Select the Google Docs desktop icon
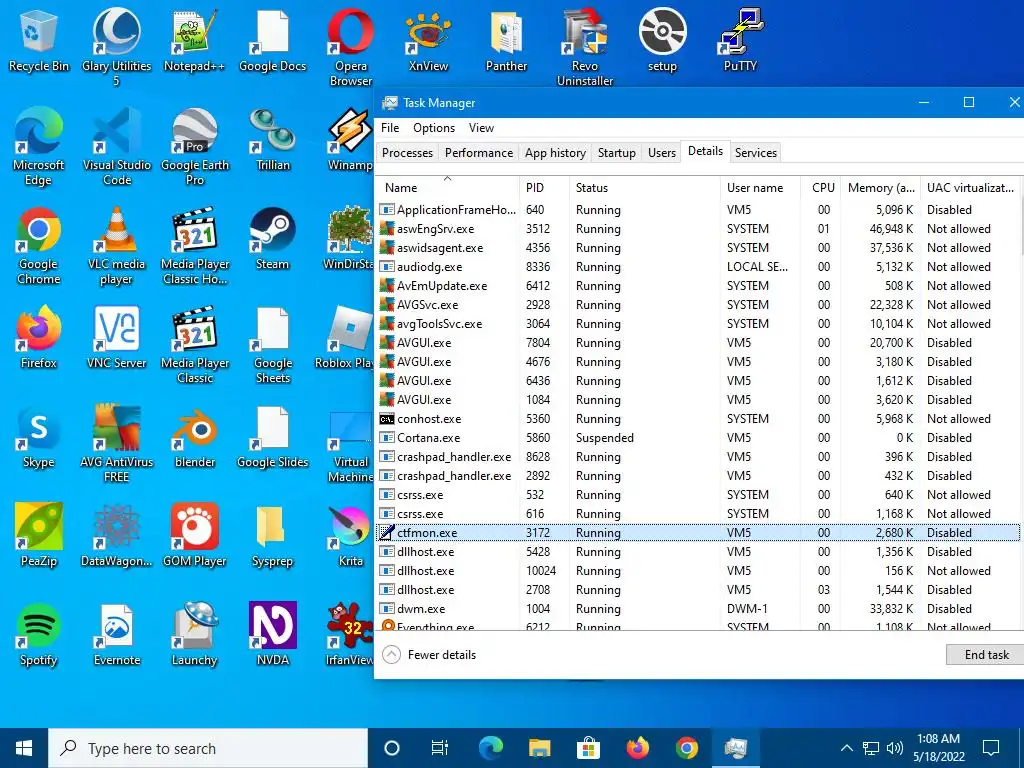The width and height of the screenshot is (1024, 768). [x=272, y=40]
